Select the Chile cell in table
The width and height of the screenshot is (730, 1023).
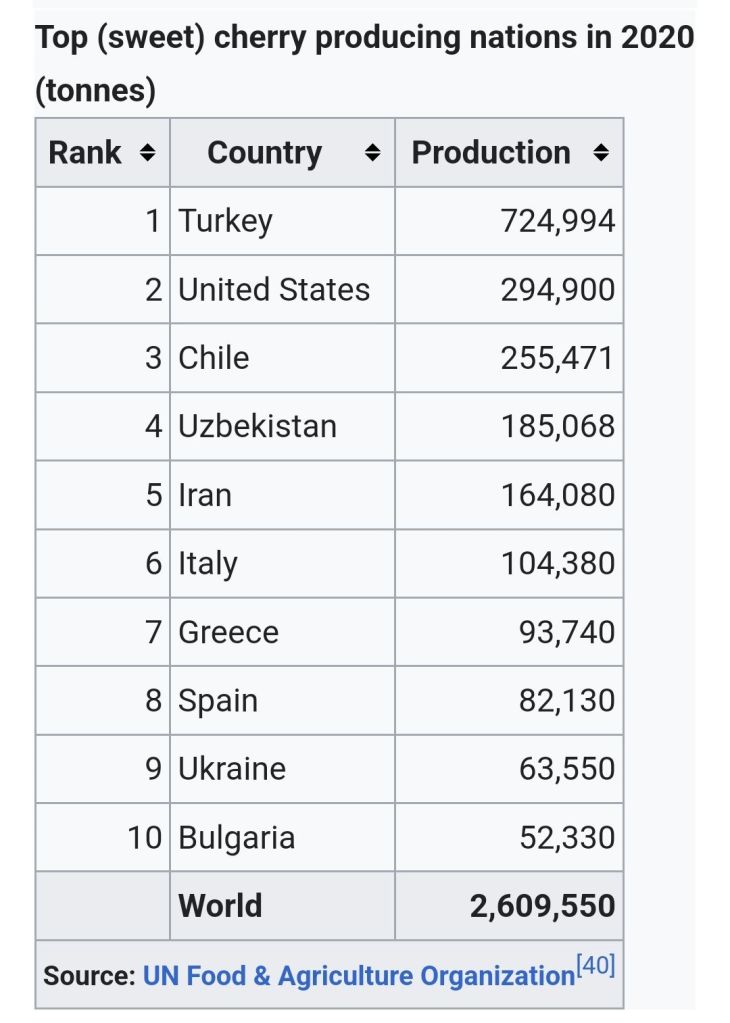(213, 358)
